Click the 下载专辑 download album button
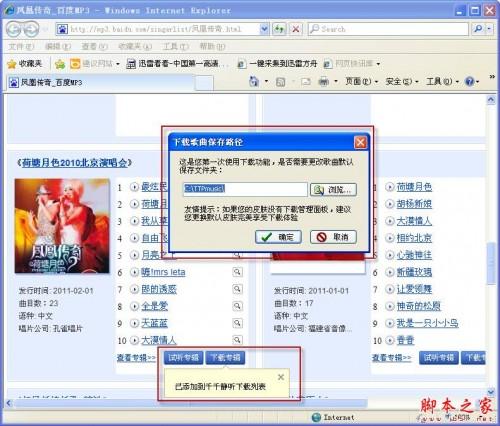This screenshot has width=500, height=426. pyautogui.click(x=225, y=358)
